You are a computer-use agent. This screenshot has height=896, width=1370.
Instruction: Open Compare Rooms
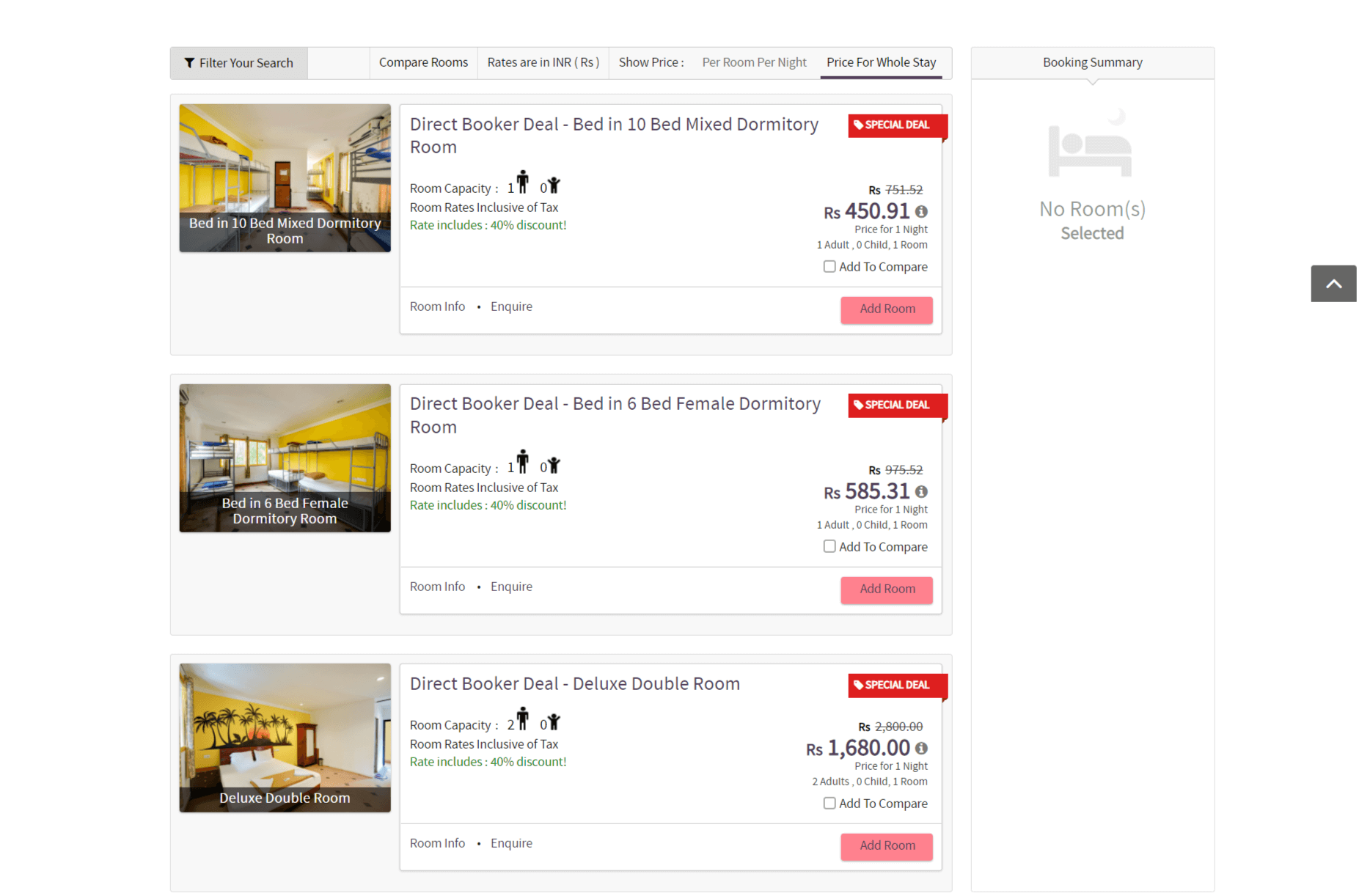[x=423, y=63]
